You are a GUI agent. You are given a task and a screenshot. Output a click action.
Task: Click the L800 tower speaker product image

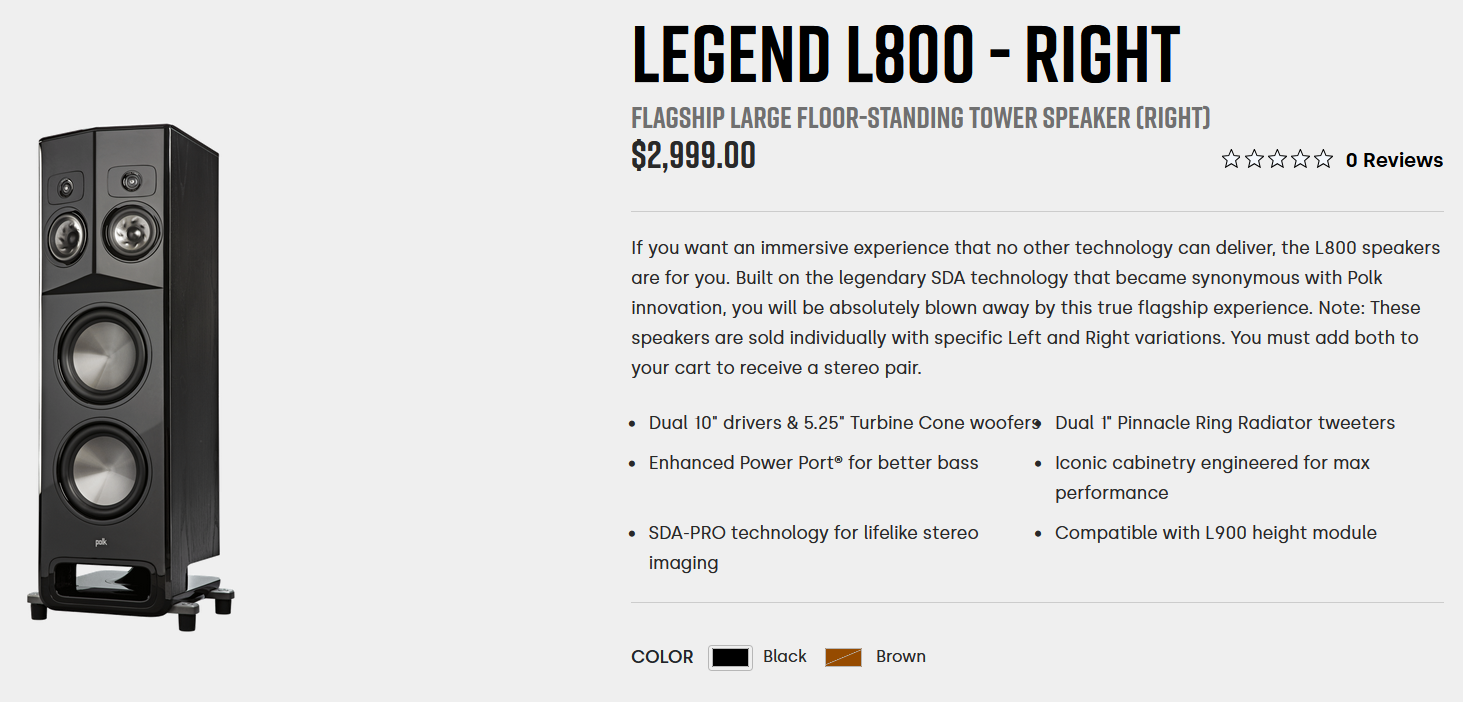tap(130, 378)
